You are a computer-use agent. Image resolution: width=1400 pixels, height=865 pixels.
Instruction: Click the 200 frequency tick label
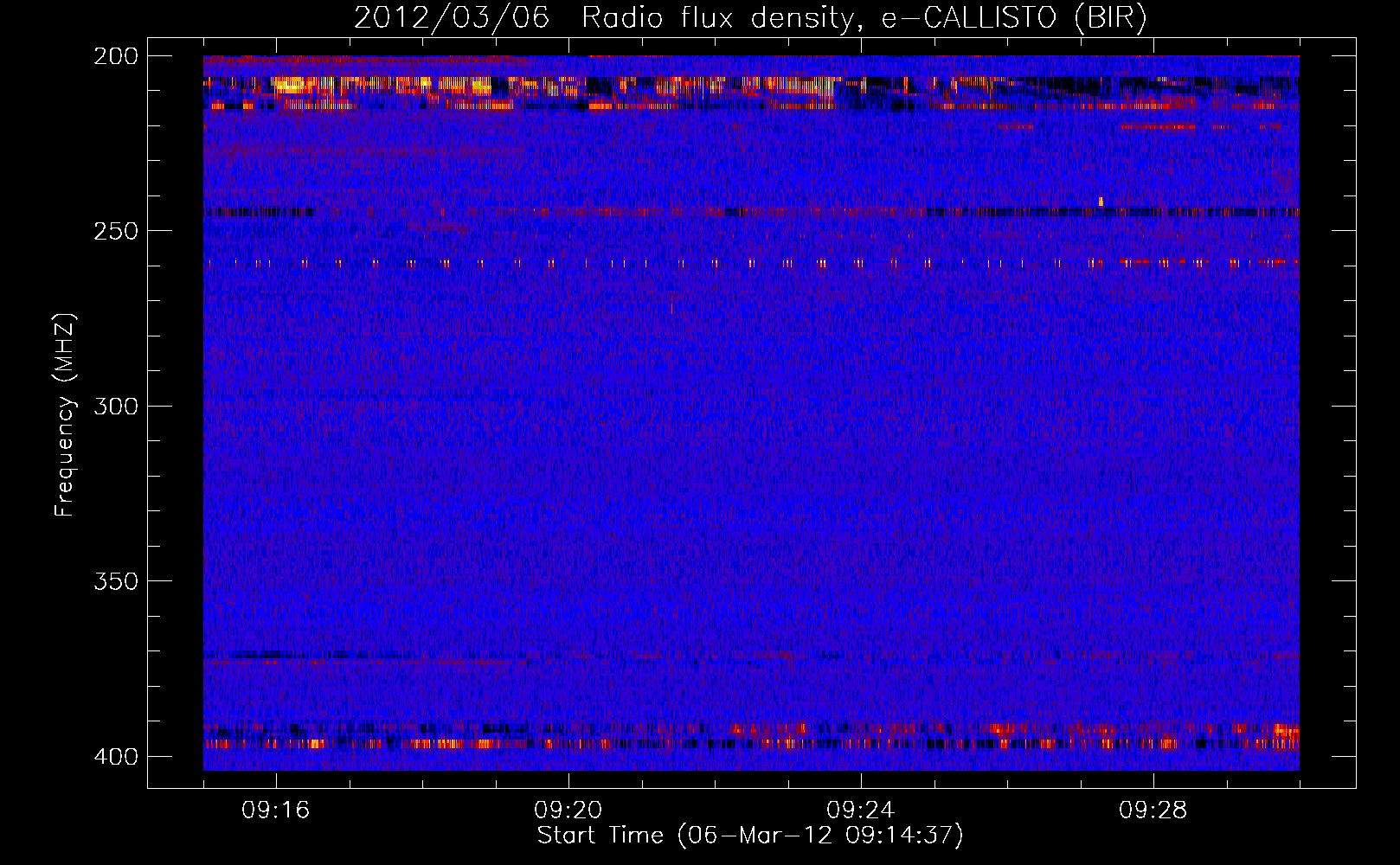(116, 56)
